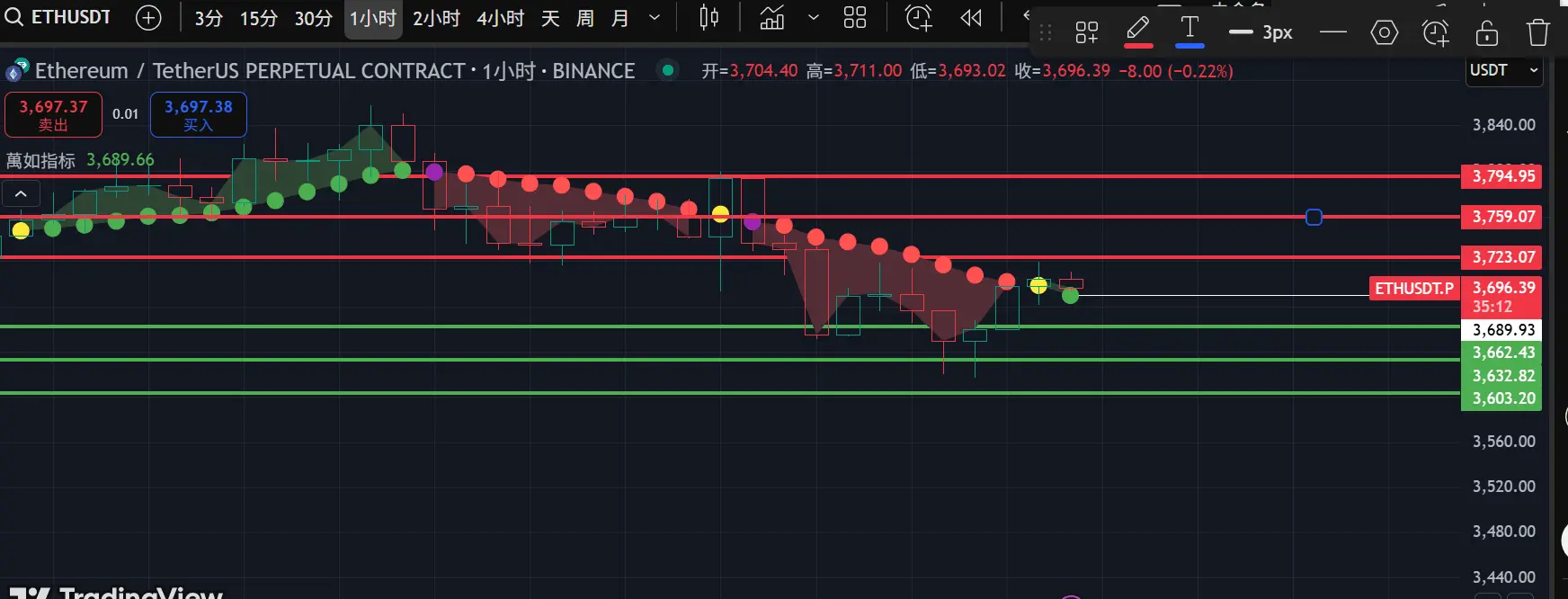Click the 3,696.39 current price label

click(1501, 297)
